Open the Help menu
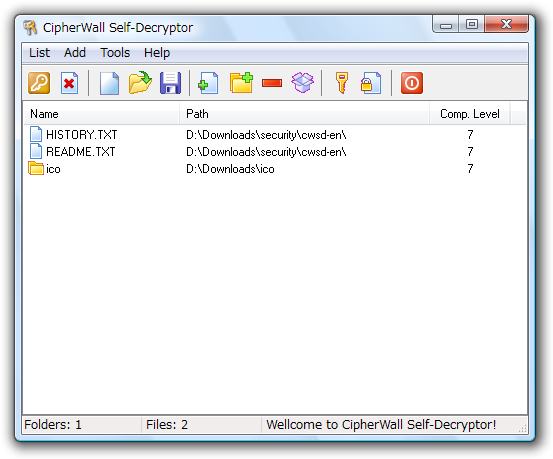Viewport: 553px width, 459px height. 157,53
